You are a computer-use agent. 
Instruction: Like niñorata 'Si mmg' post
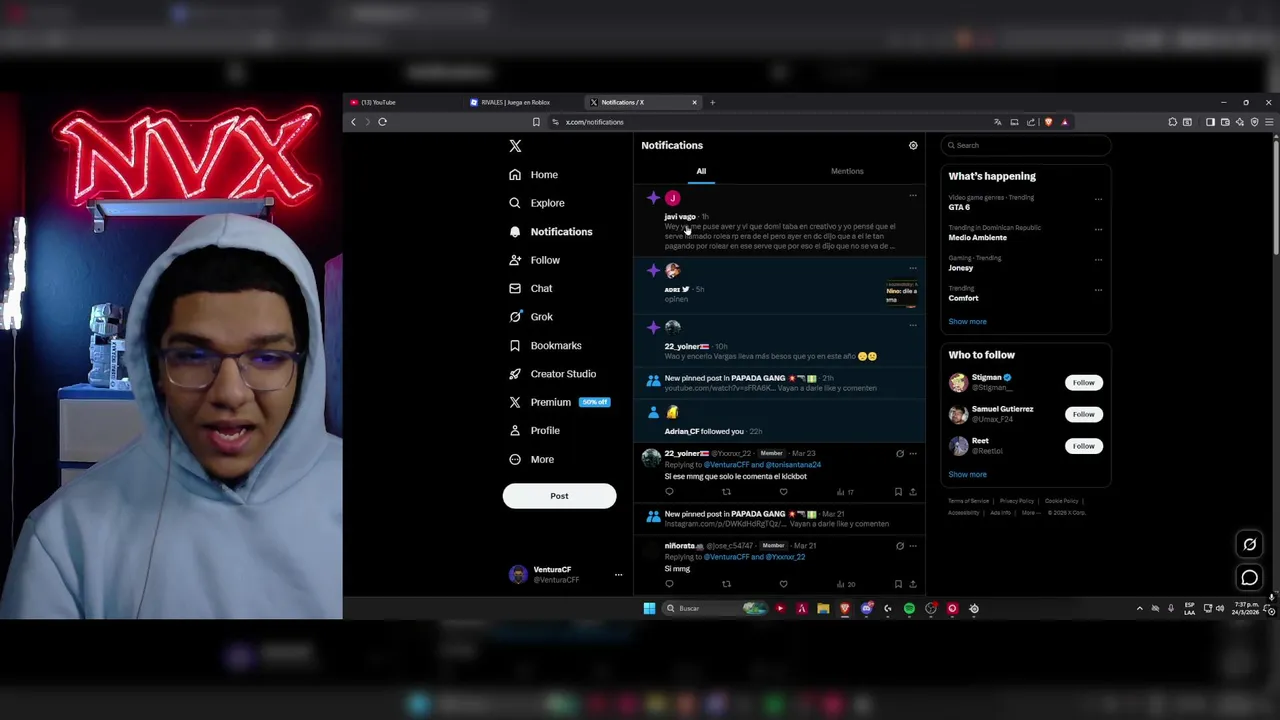[x=783, y=584]
